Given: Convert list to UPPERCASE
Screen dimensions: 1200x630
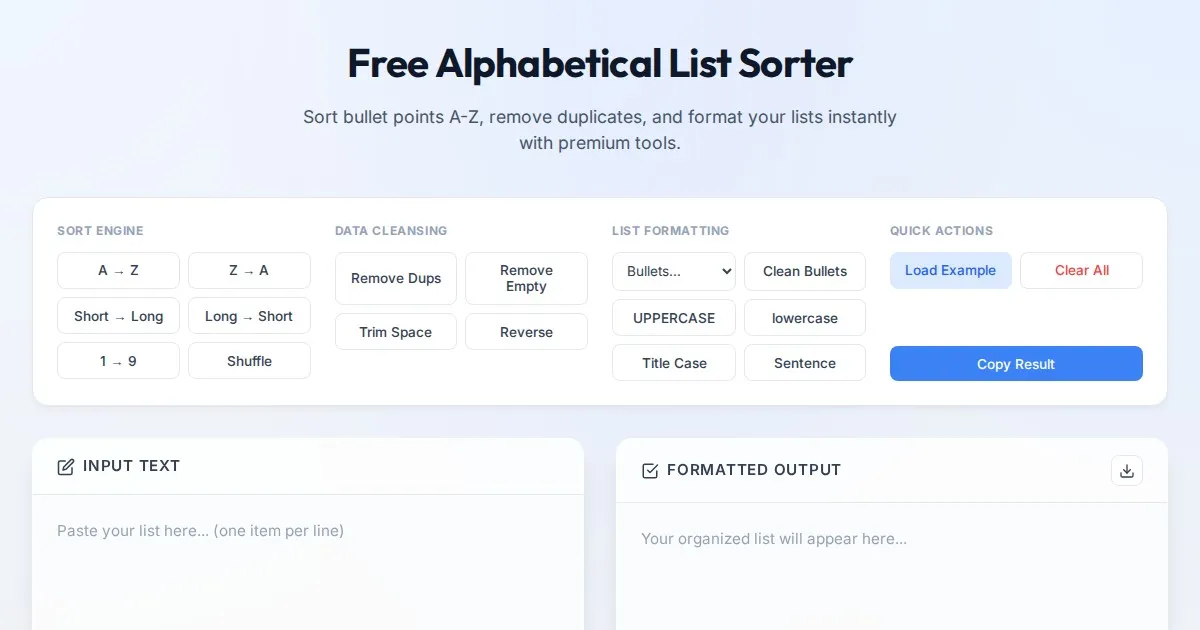Looking at the screenshot, I should pyautogui.click(x=673, y=318).
